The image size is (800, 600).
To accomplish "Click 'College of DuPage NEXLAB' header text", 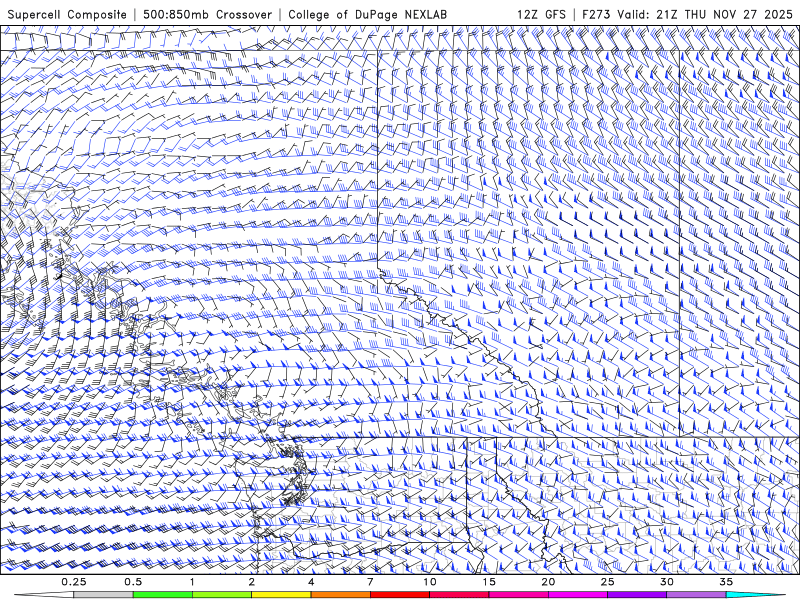I will click(367, 15).
